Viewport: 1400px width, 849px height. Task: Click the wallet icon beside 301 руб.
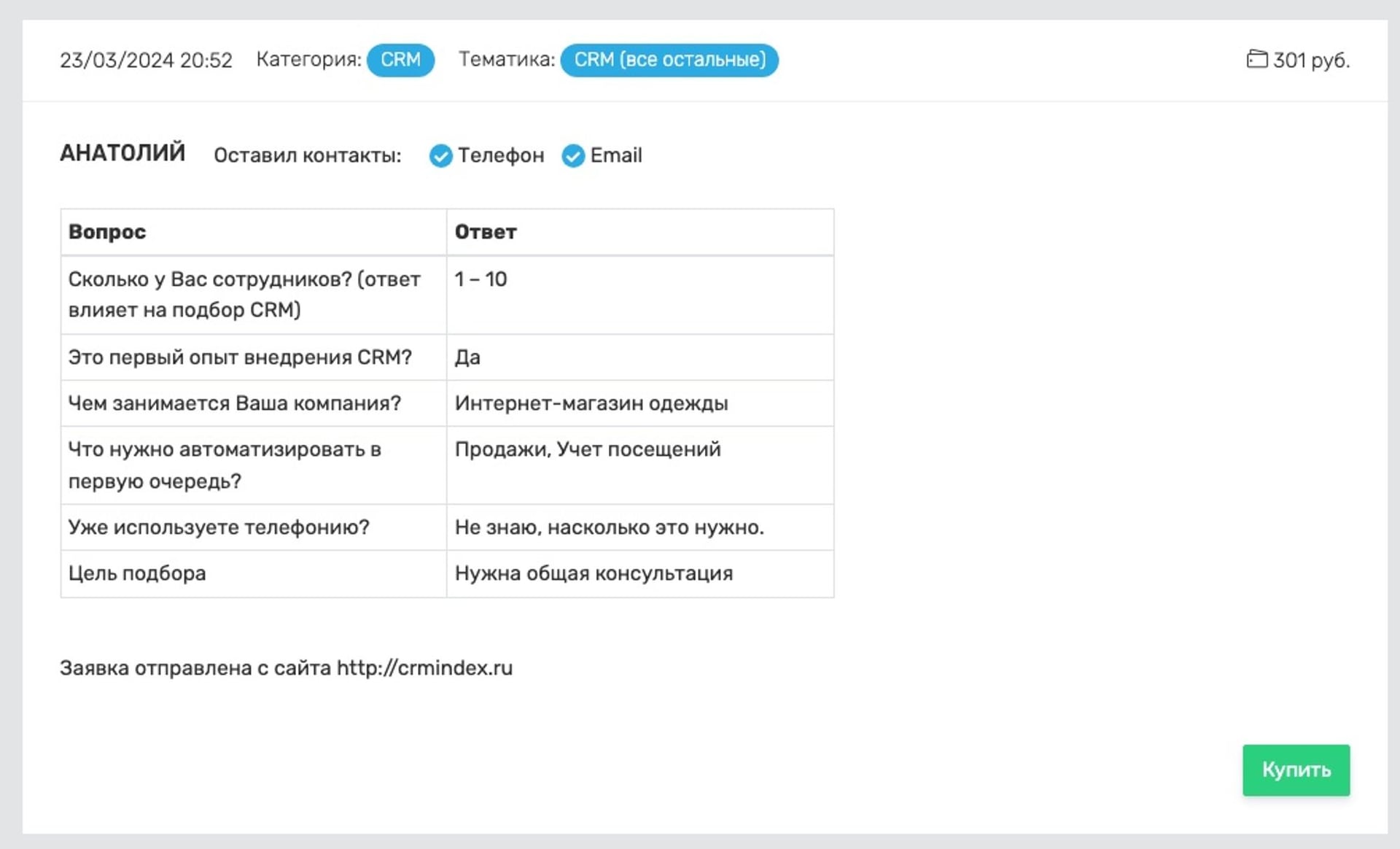click(1256, 59)
